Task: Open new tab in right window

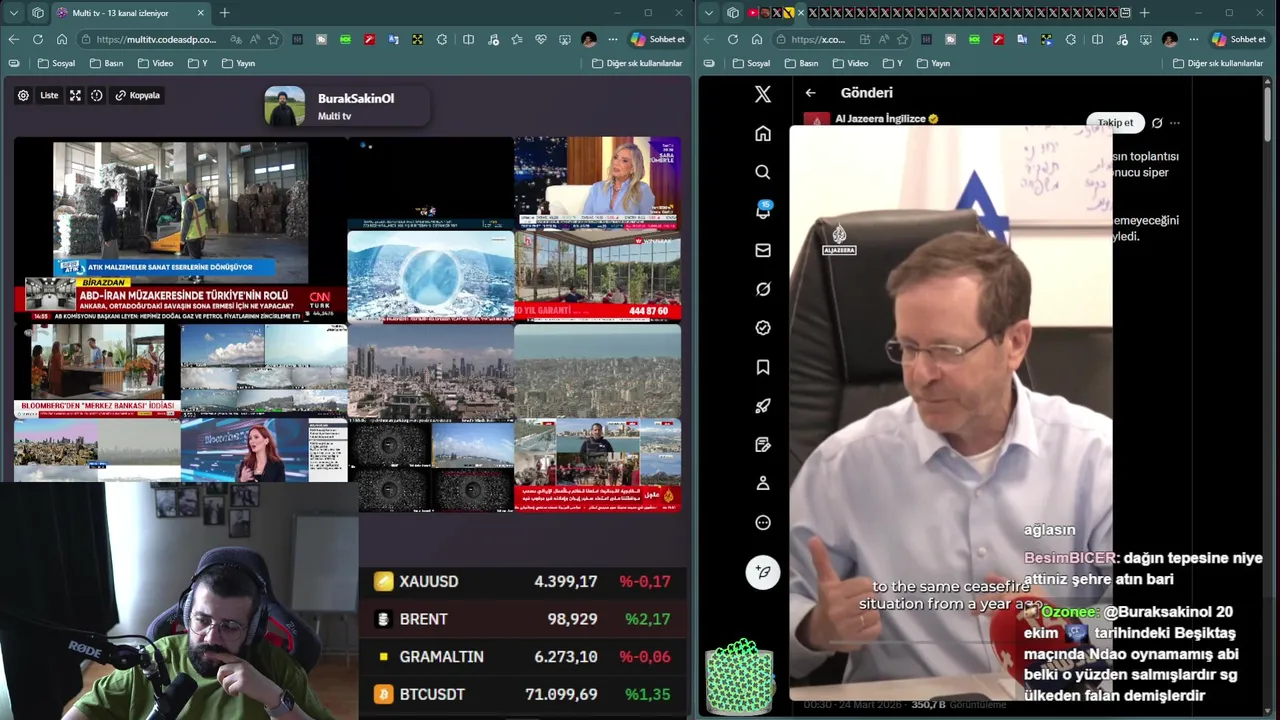Action: 1144,13
